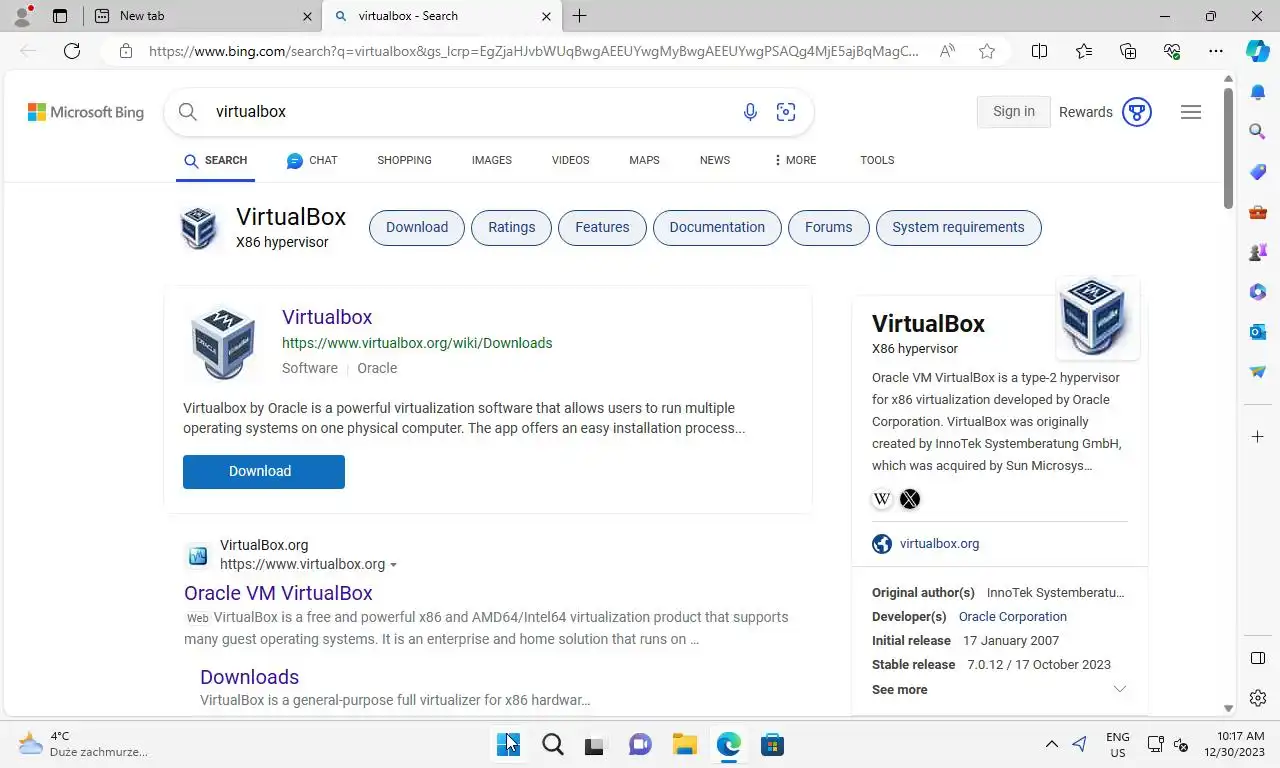The height and width of the screenshot is (768, 1280).
Task: Open sidebar Games chess icon
Action: click(x=1258, y=252)
